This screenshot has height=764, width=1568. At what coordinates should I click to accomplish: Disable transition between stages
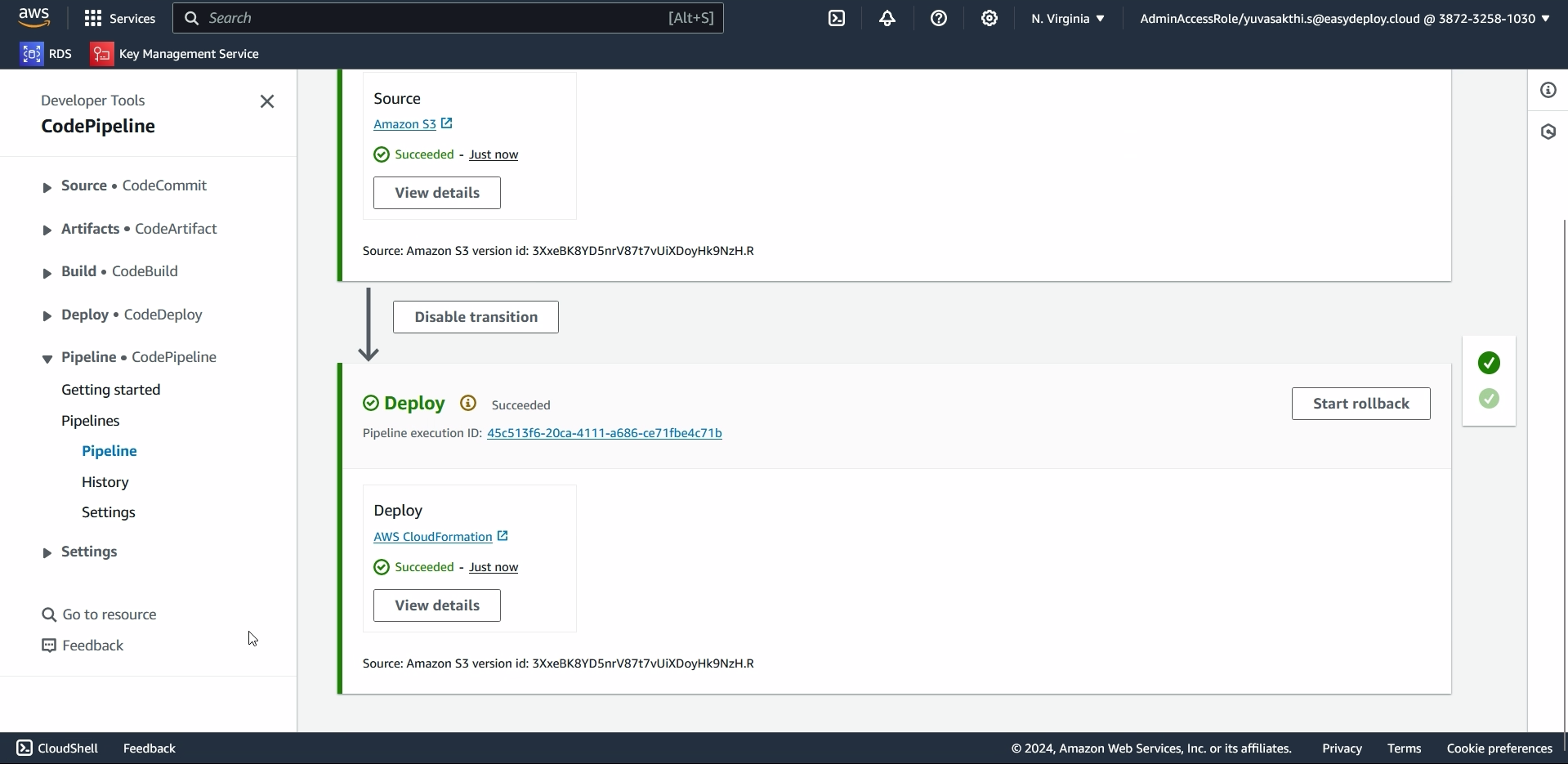[476, 317]
